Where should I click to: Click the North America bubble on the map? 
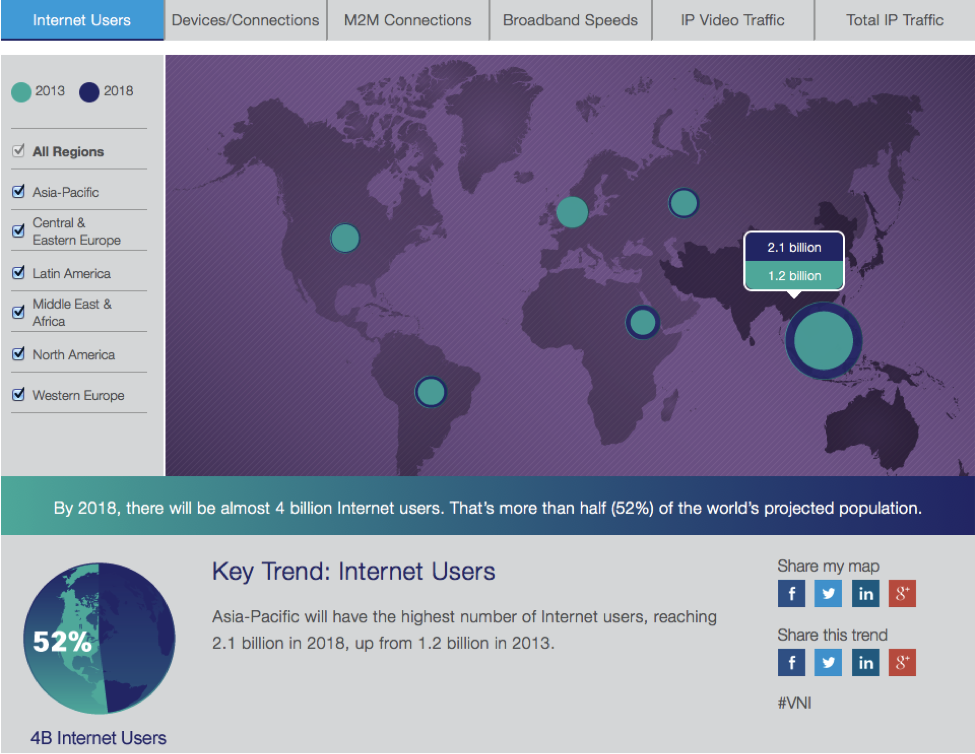[x=344, y=238]
